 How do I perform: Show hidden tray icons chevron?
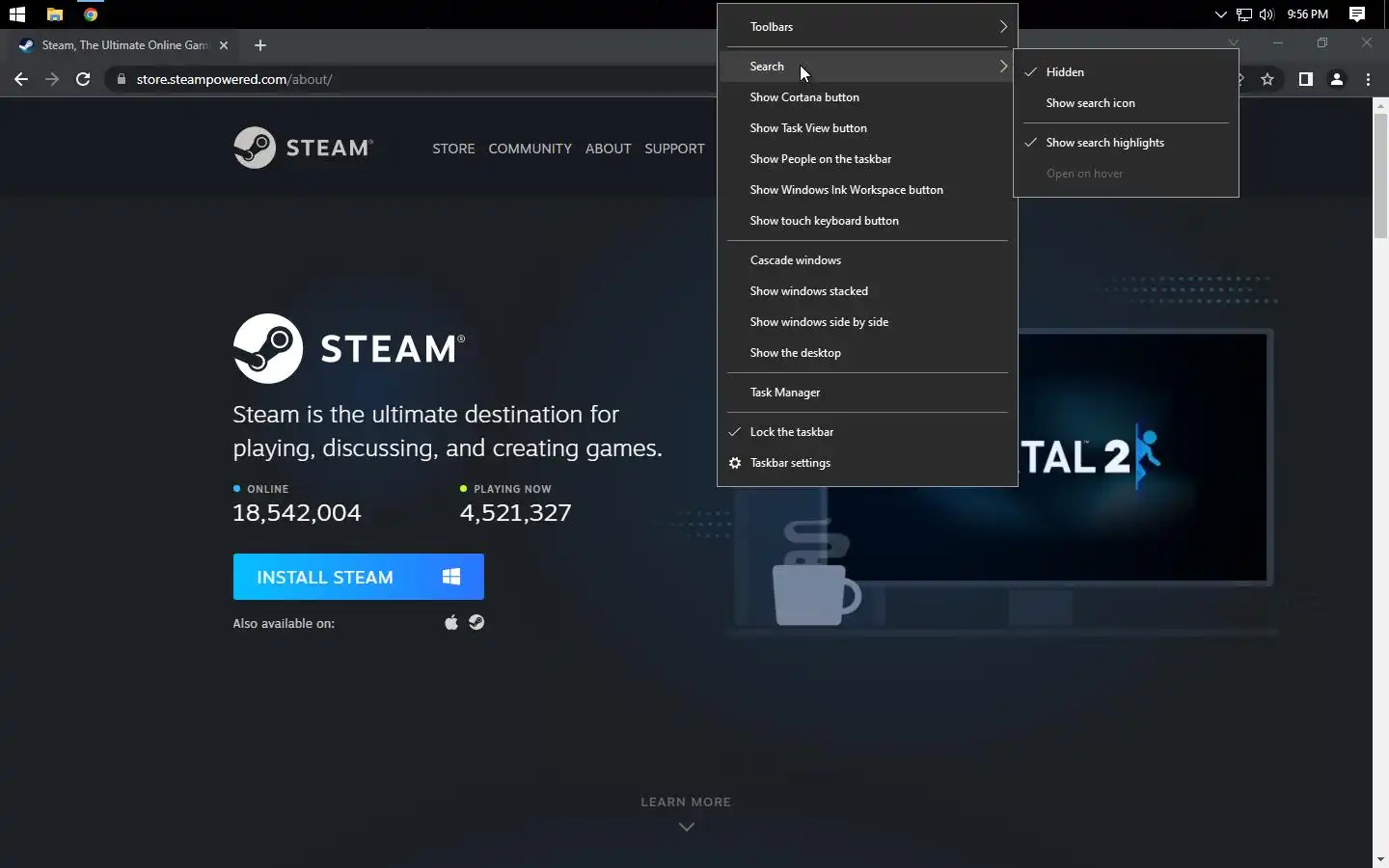1220,14
